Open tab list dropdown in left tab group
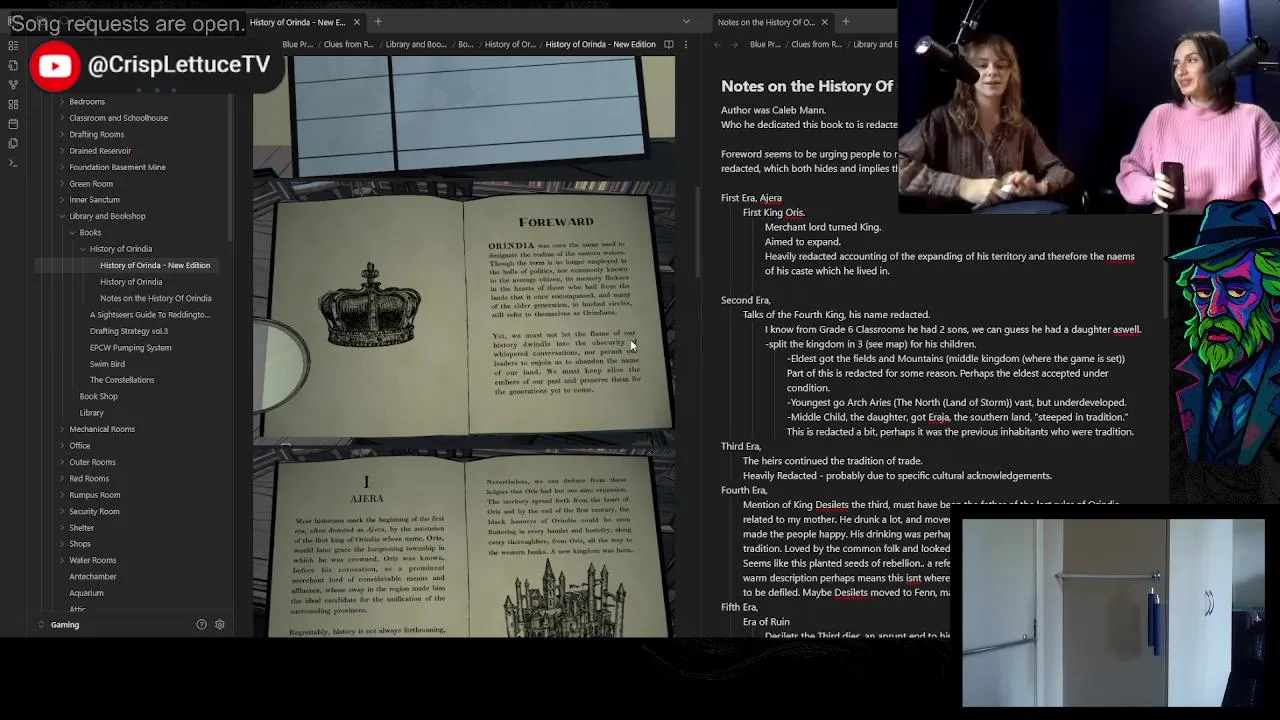The image size is (1280, 720). pyautogui.click(x=686, y=22)
